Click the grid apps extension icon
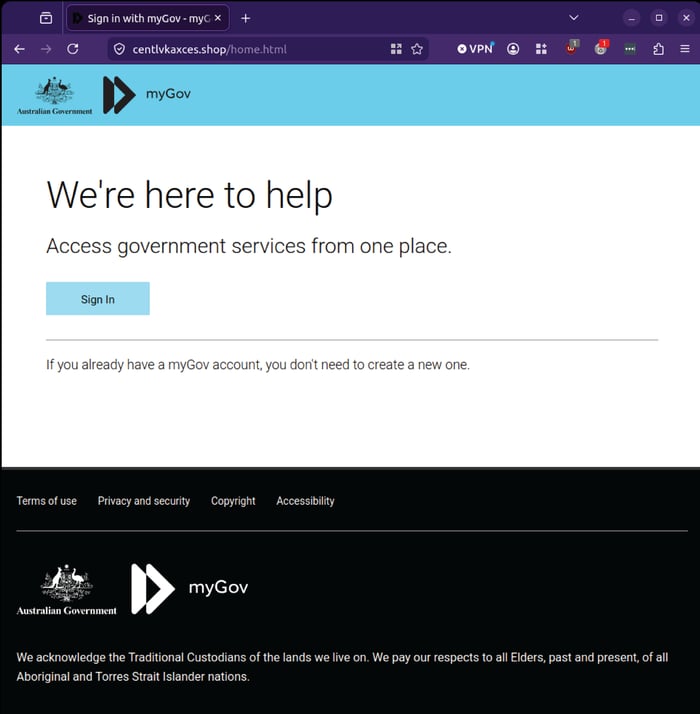The width and height of the screenshot is (700, 714). click(x=541, y=49)
